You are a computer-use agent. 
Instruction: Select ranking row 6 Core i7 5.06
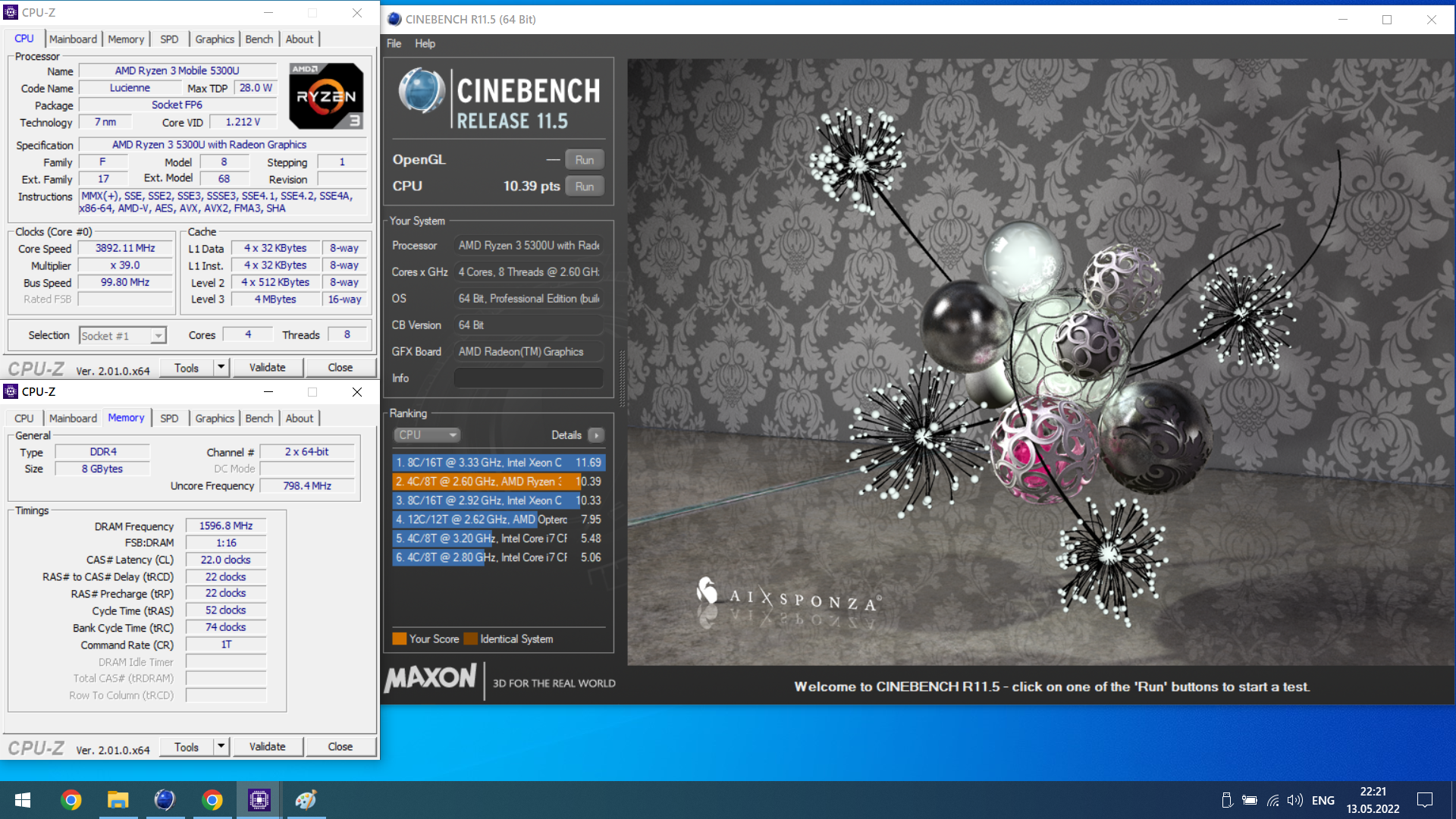pos(499,557)
